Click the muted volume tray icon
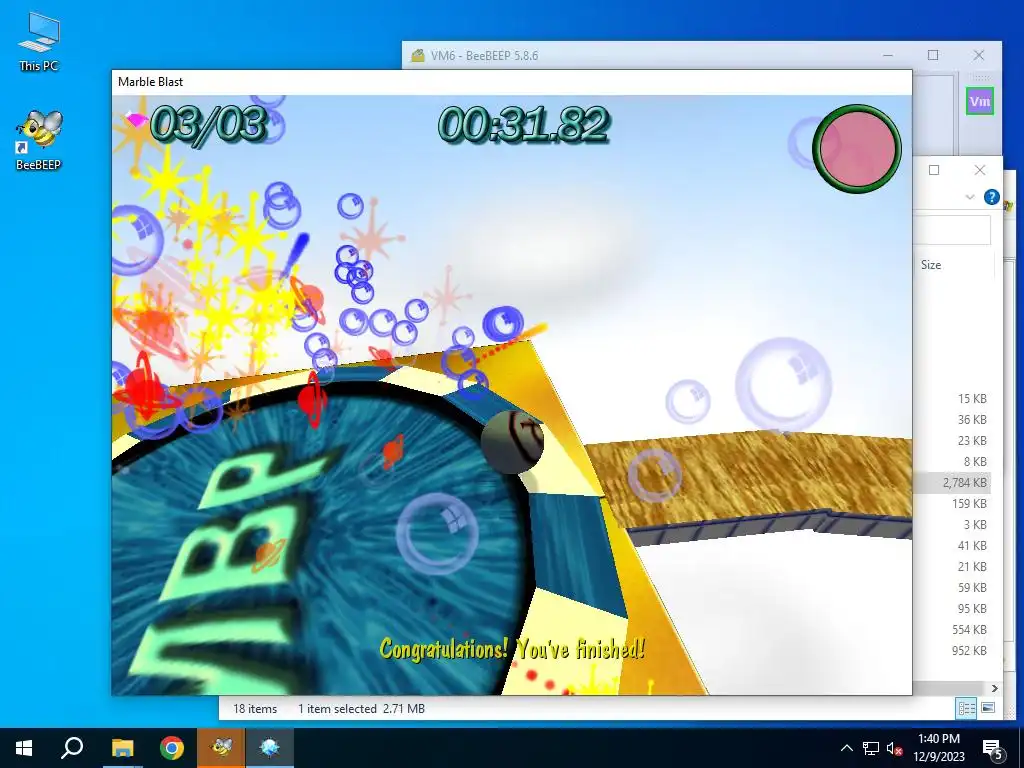This screenshot has height=768, width=1024. click(894, 748)
